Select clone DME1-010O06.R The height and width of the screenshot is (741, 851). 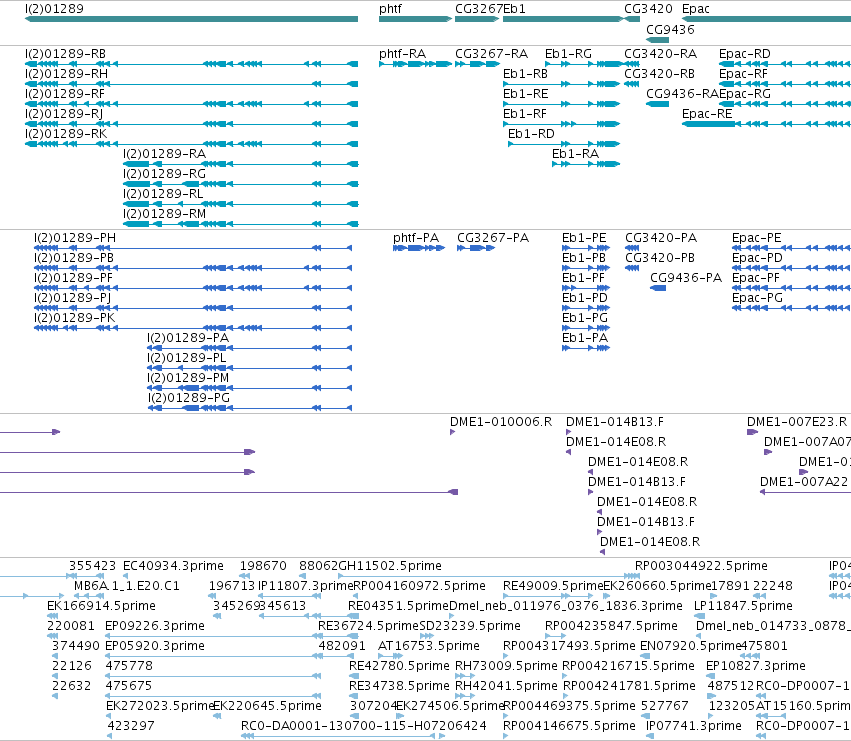tap(501, 422)
